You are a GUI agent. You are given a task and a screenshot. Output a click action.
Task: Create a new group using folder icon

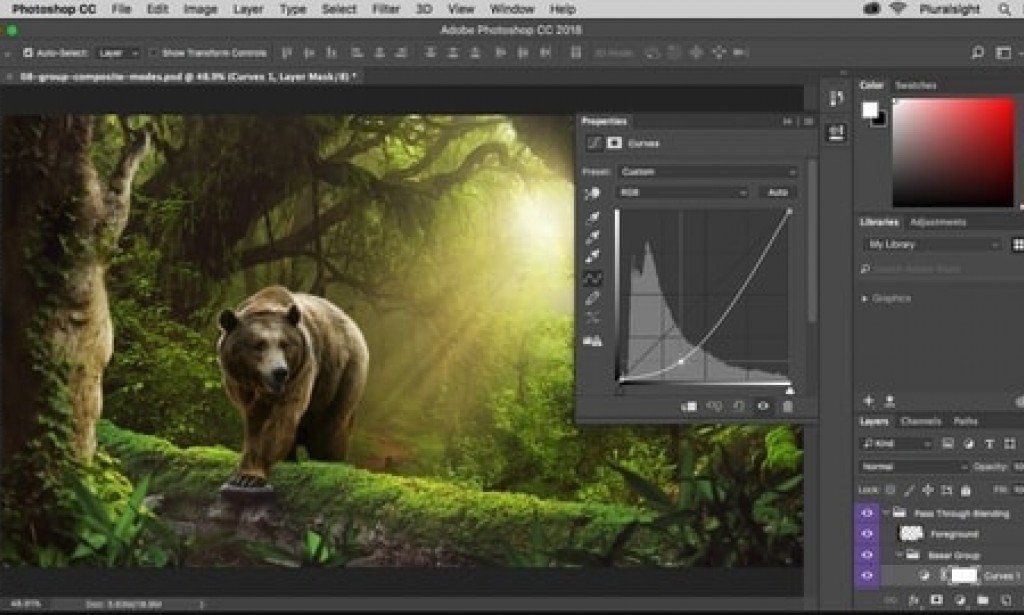(982, 600)
